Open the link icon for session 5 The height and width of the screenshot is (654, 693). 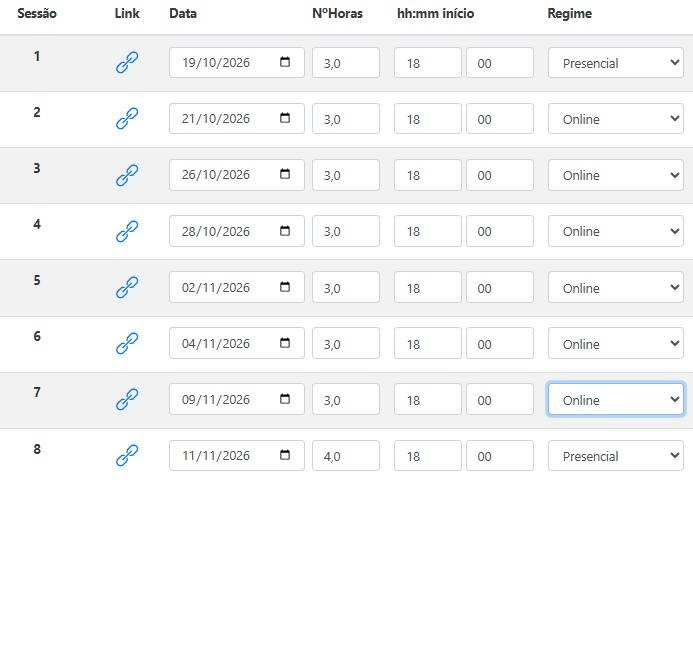[127, 287]
